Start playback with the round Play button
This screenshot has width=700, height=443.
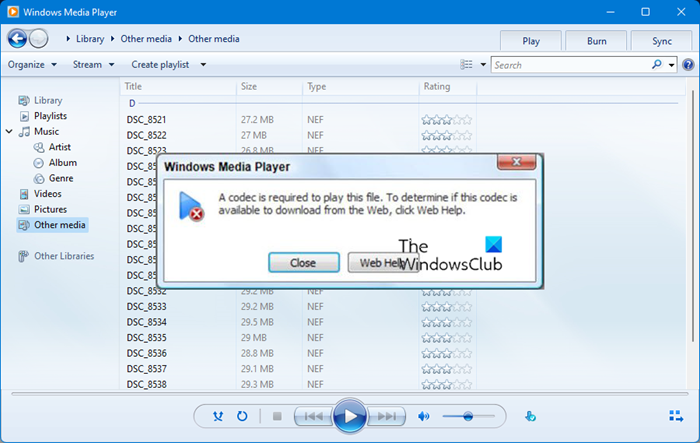350,416
